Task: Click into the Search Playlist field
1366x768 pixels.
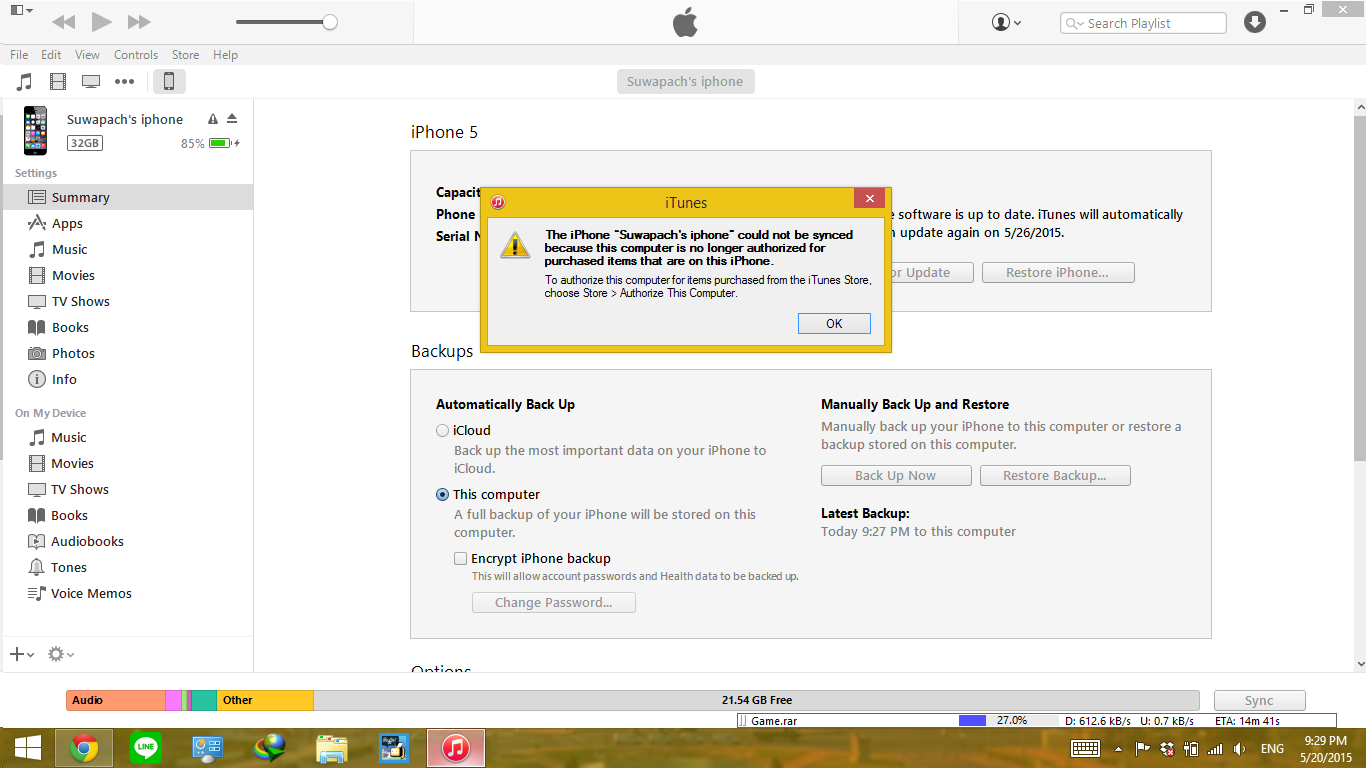Action: point(1143,23)
